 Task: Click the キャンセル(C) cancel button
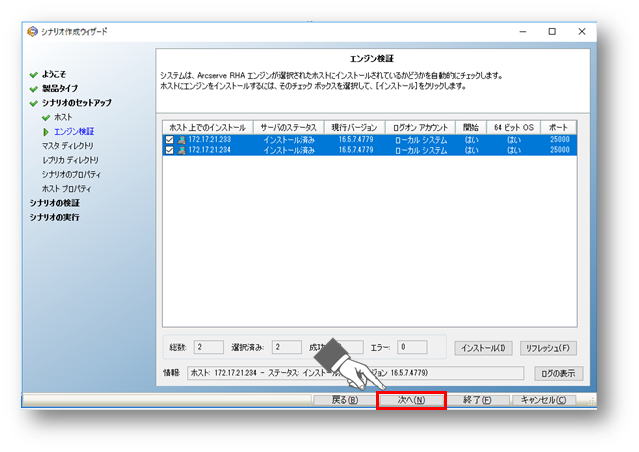544,400
